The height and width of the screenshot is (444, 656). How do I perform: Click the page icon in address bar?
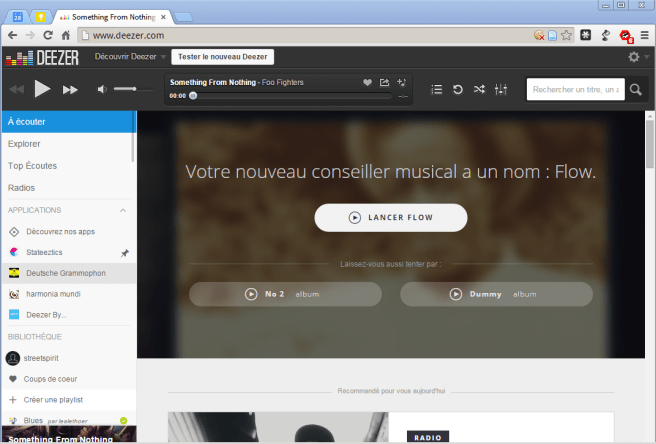[552, 35]
